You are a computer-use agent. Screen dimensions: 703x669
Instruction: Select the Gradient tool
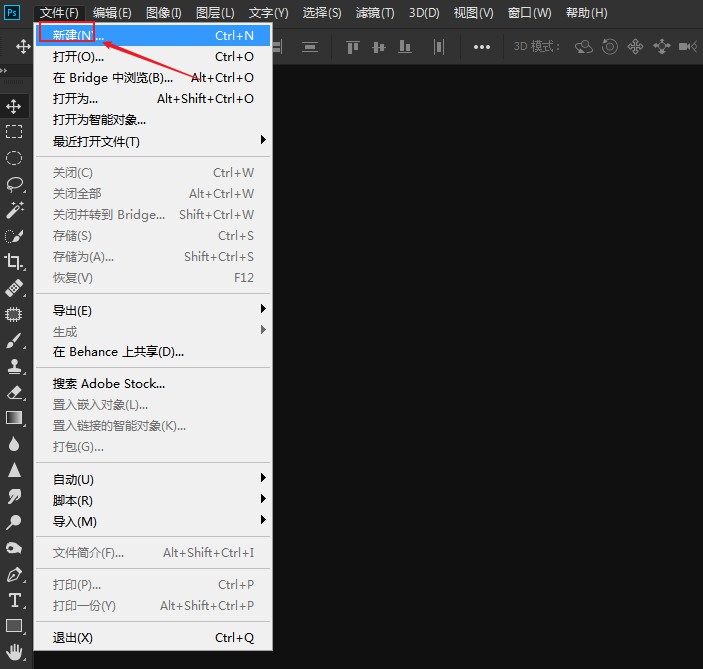click(x=15, y=418)
